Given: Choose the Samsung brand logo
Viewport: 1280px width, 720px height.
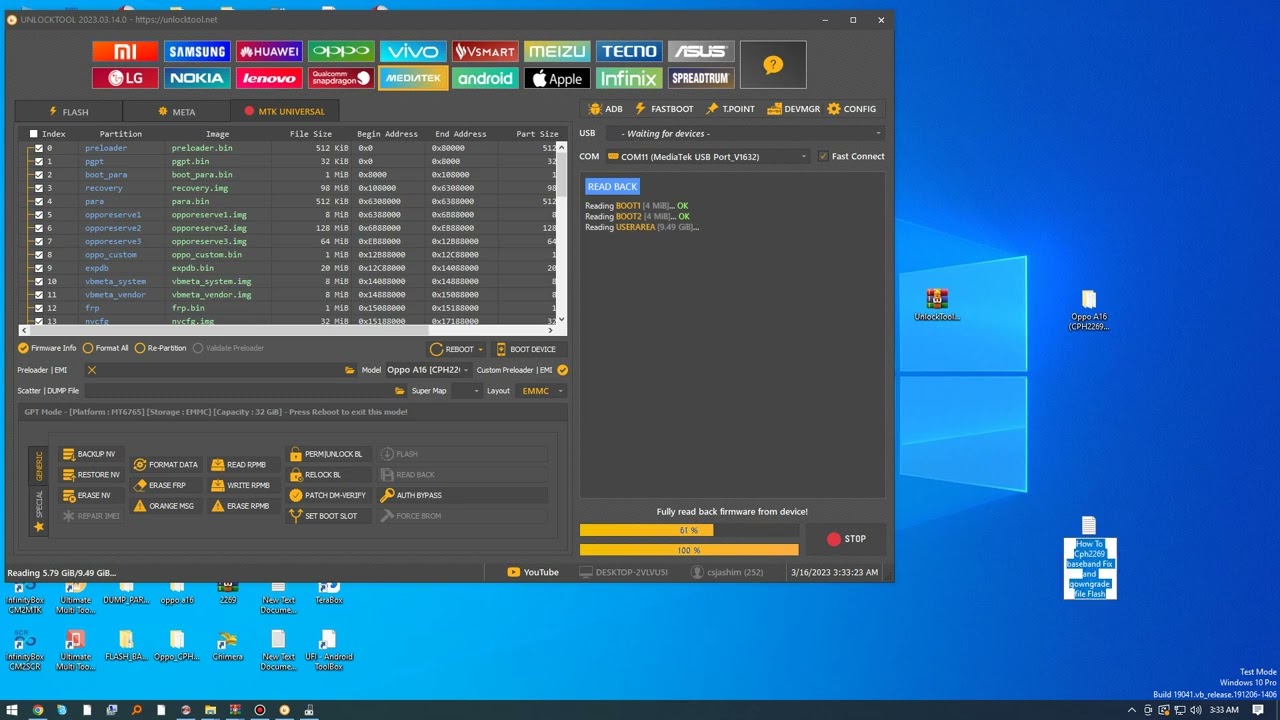Looking at the screenshot, I should 197,52.
